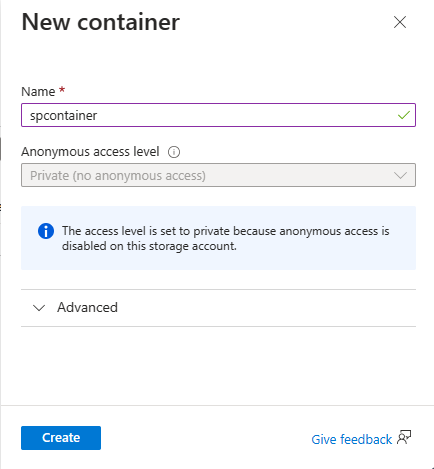The image size is (434, 469).
Task: Expand the Advanced section using its chevron
Action: pos(39,308)
